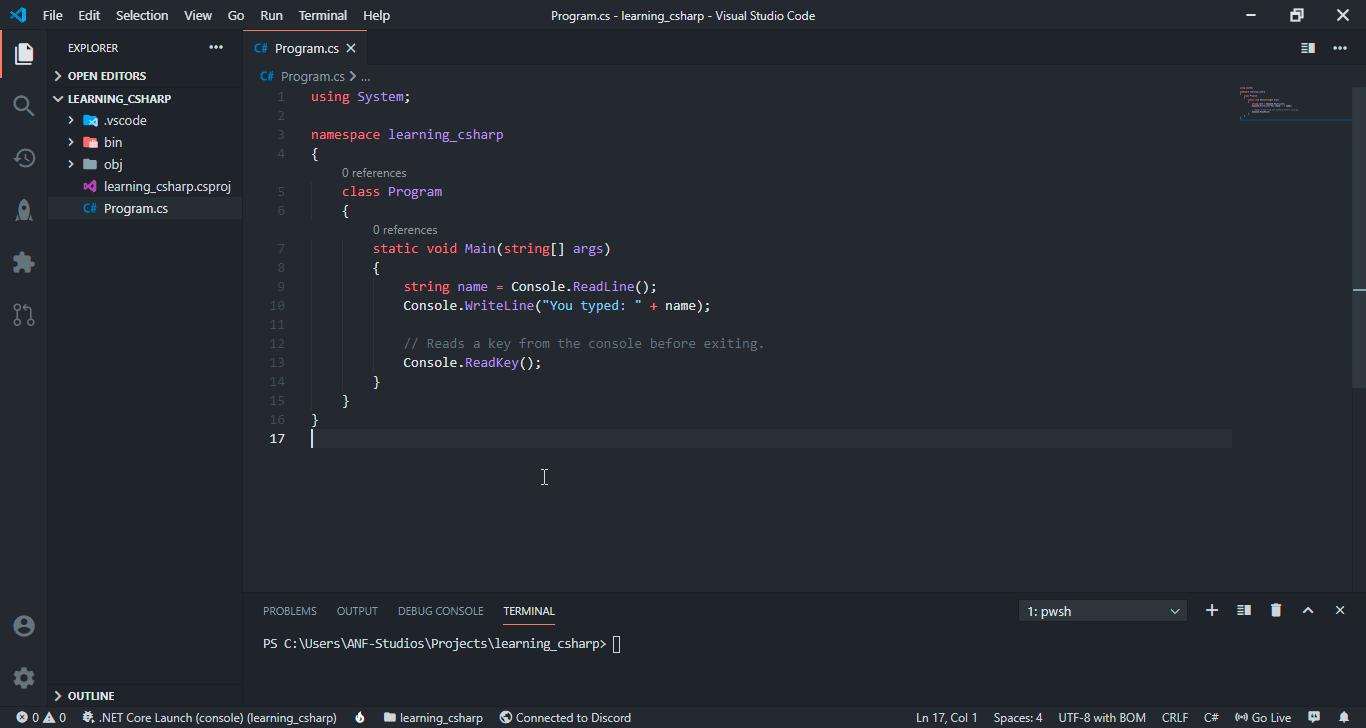This screenshot has height=728, width=1366.
Task: Open the Run and Debug sidebar view
Action: point(23,210)
